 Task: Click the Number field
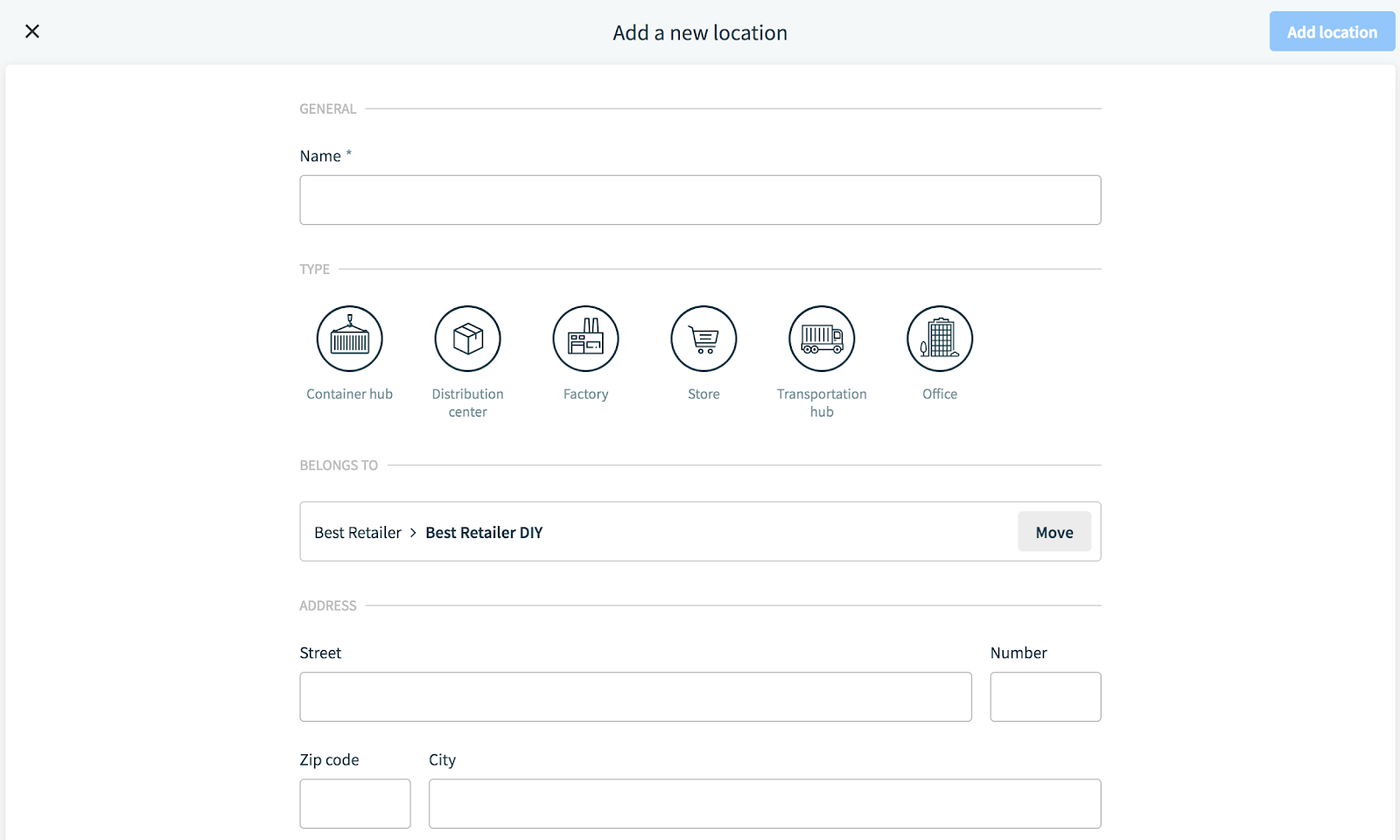coord(1045,696)
